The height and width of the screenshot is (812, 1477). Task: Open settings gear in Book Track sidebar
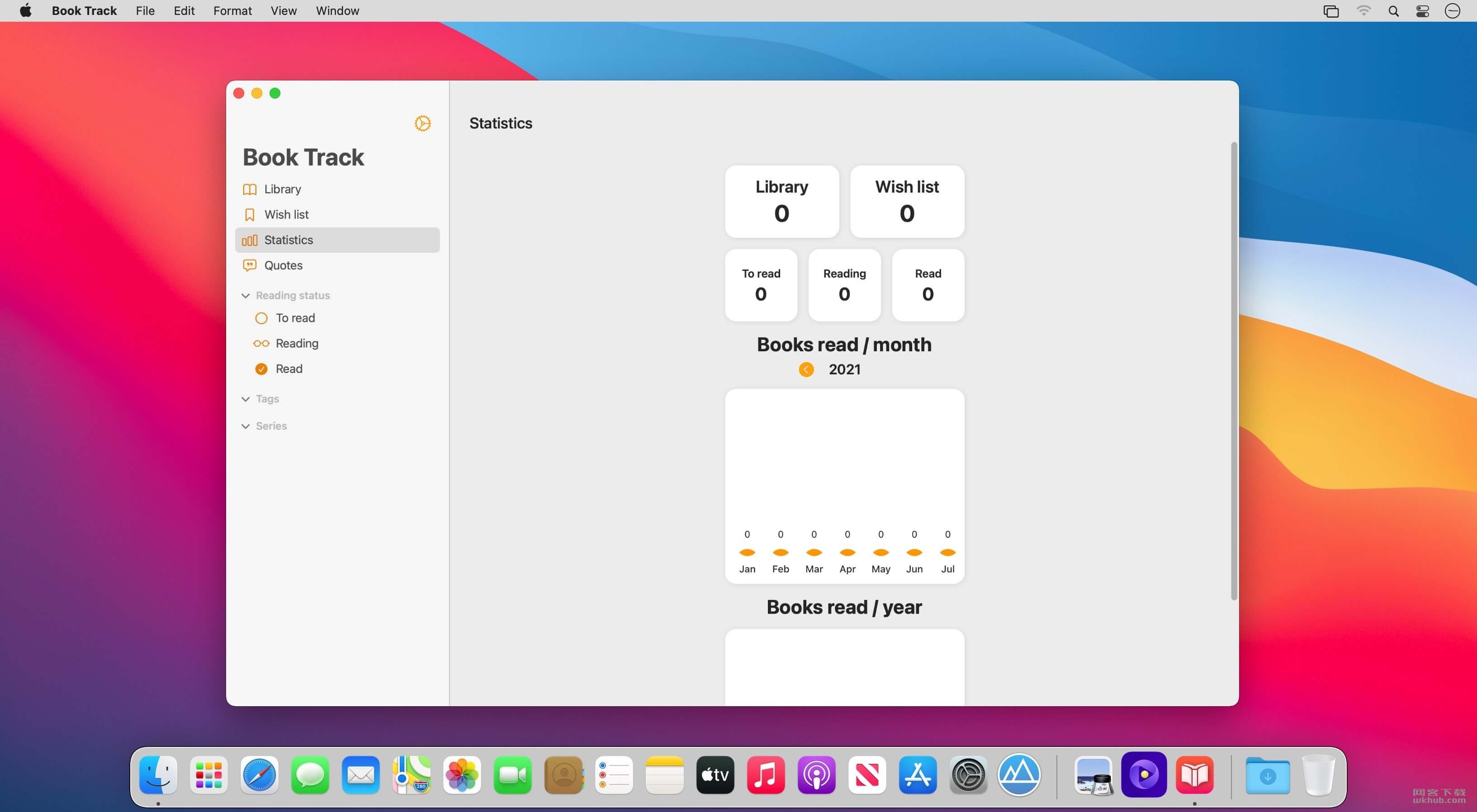point(422,123)
